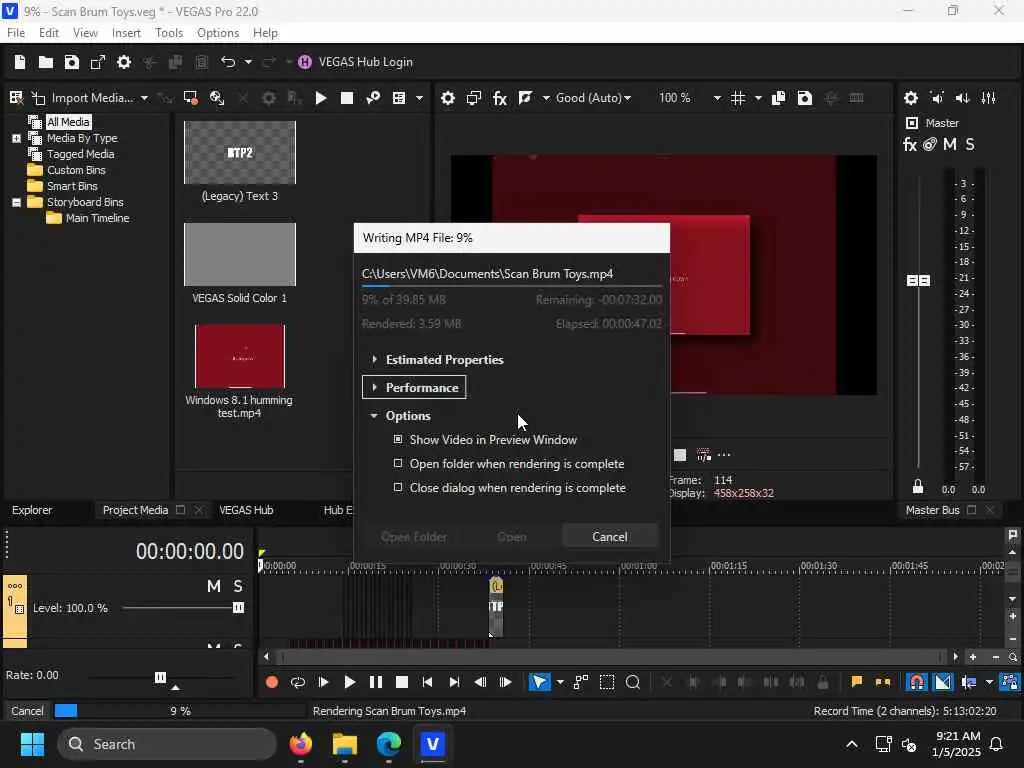Screen dimensions: 1024x768
Task: Open the 100 % zoom dropdown
Action: coord(717,98)
